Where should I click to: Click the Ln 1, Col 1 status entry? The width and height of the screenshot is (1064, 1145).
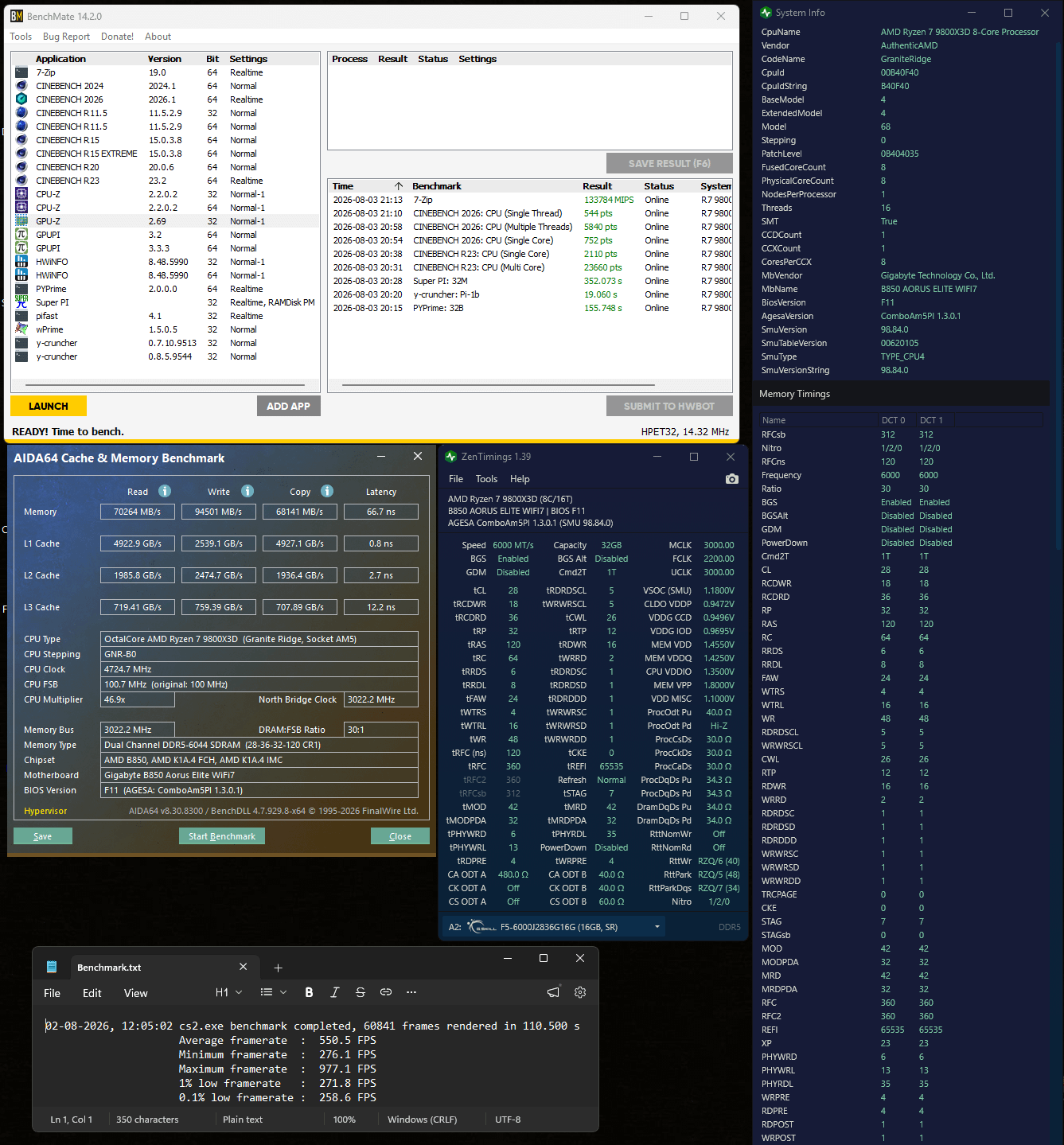coord(72,1120)
